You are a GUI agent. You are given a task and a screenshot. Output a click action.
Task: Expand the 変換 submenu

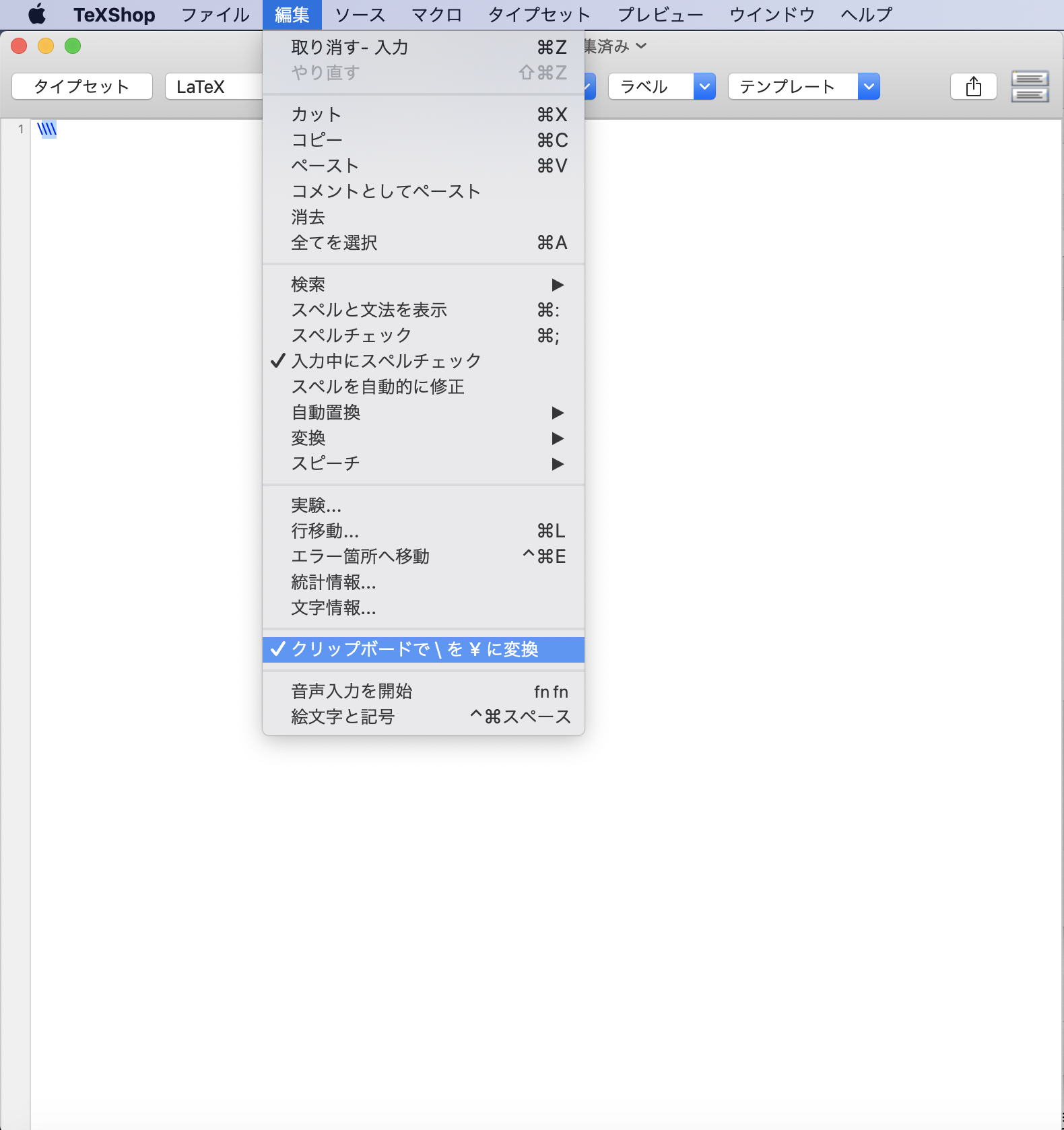point(424,438)
